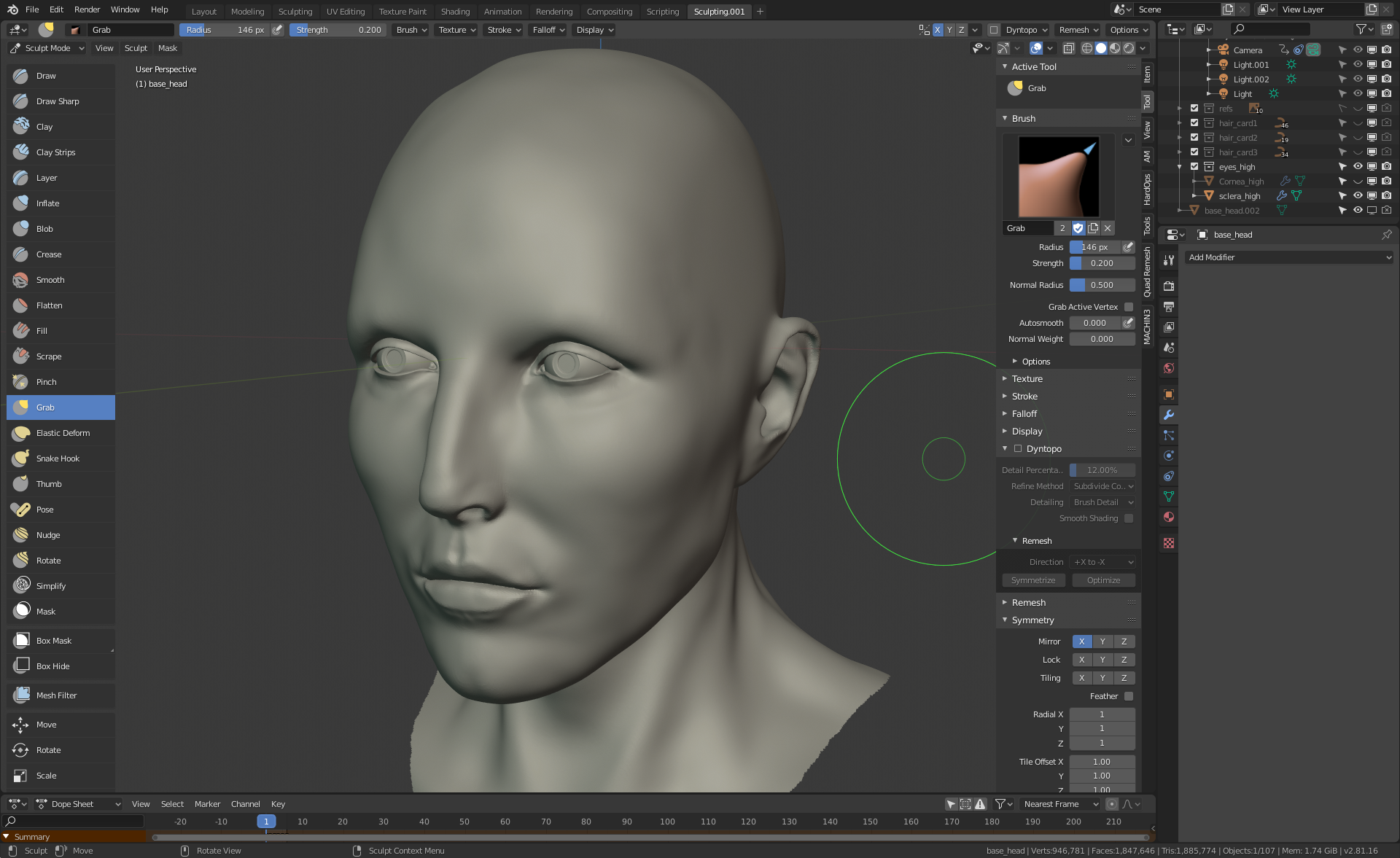Select the Pinch brush icon

pyautogui.click(x=21, y=382)
